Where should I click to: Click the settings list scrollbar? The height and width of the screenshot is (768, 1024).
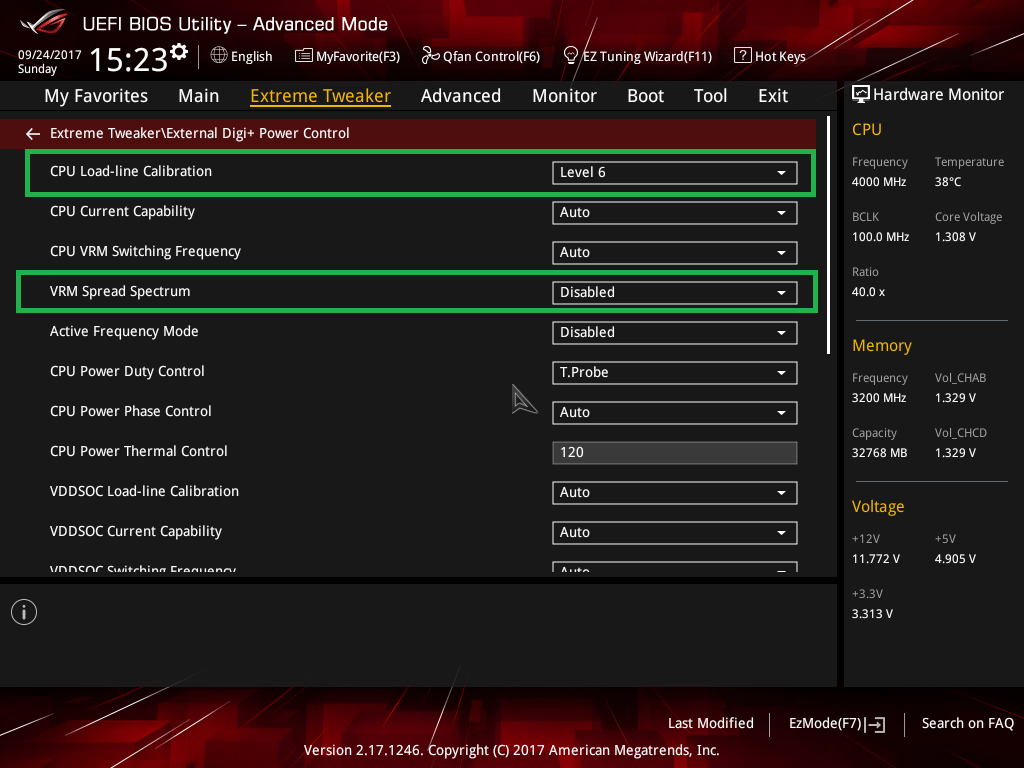[829, 235]
